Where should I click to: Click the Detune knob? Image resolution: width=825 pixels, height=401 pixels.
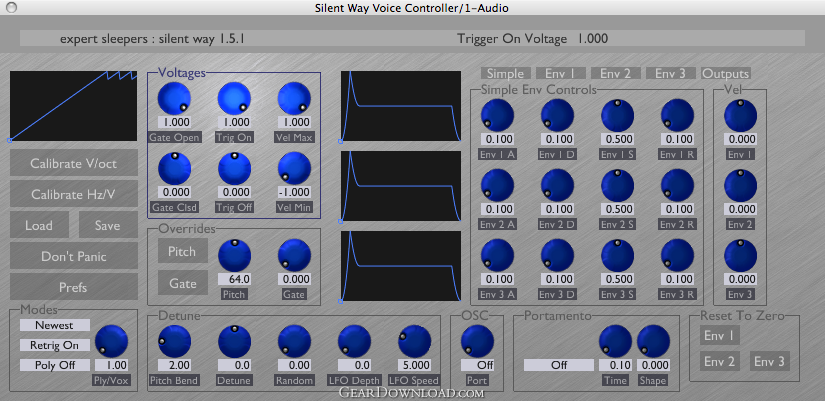pos(234,341)
